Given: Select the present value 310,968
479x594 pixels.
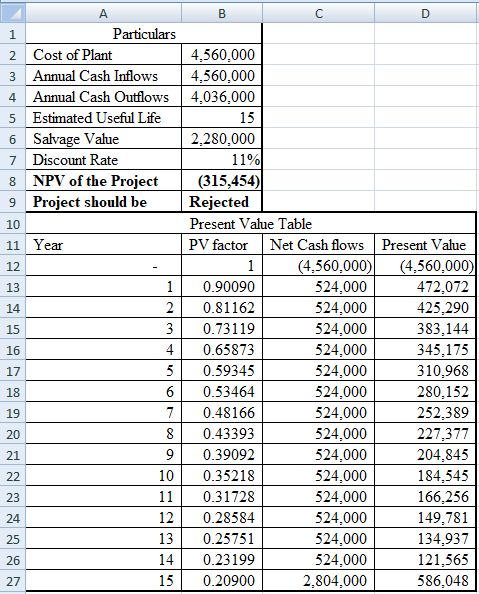Looking at the screenshot, I should click(x=425, y=371).
